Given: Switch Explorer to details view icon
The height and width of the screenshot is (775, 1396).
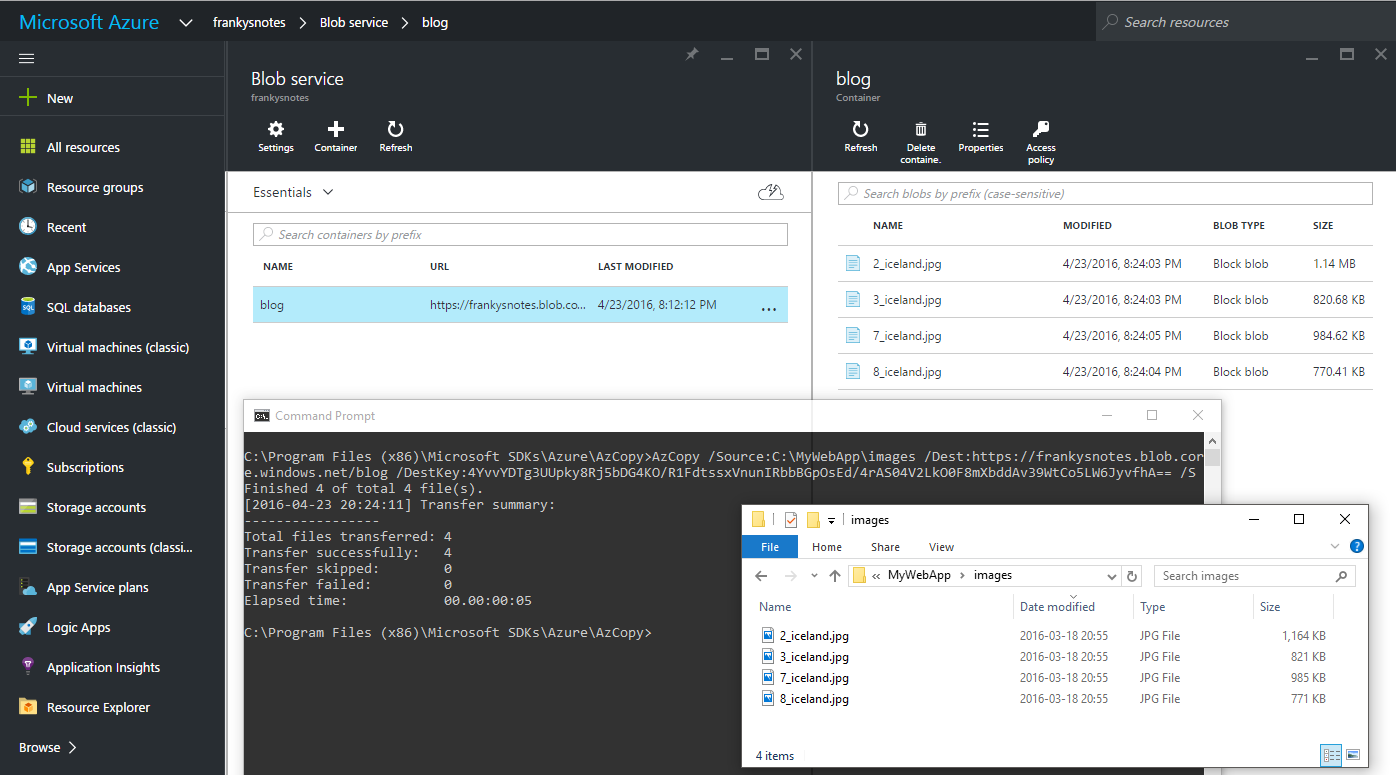Looking at the screenshot, I should pos(1331,755).
